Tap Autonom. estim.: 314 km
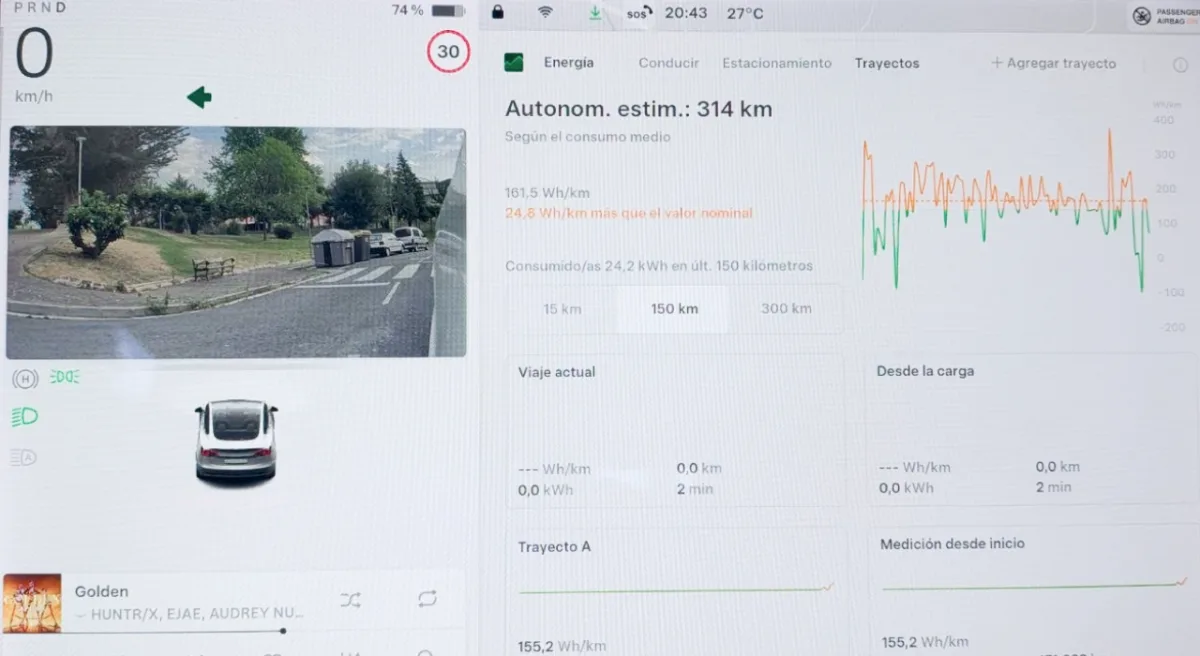 coord(639,108)
